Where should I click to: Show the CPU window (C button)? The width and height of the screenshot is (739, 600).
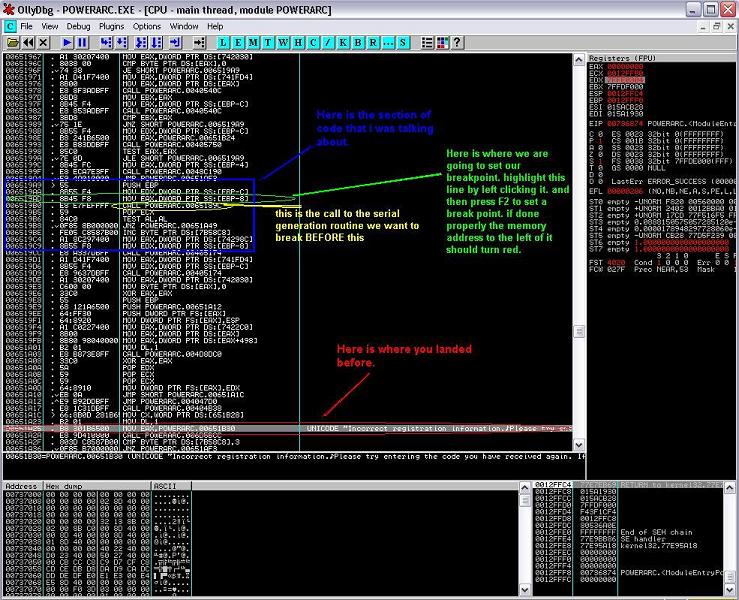[x=313, y=43]
